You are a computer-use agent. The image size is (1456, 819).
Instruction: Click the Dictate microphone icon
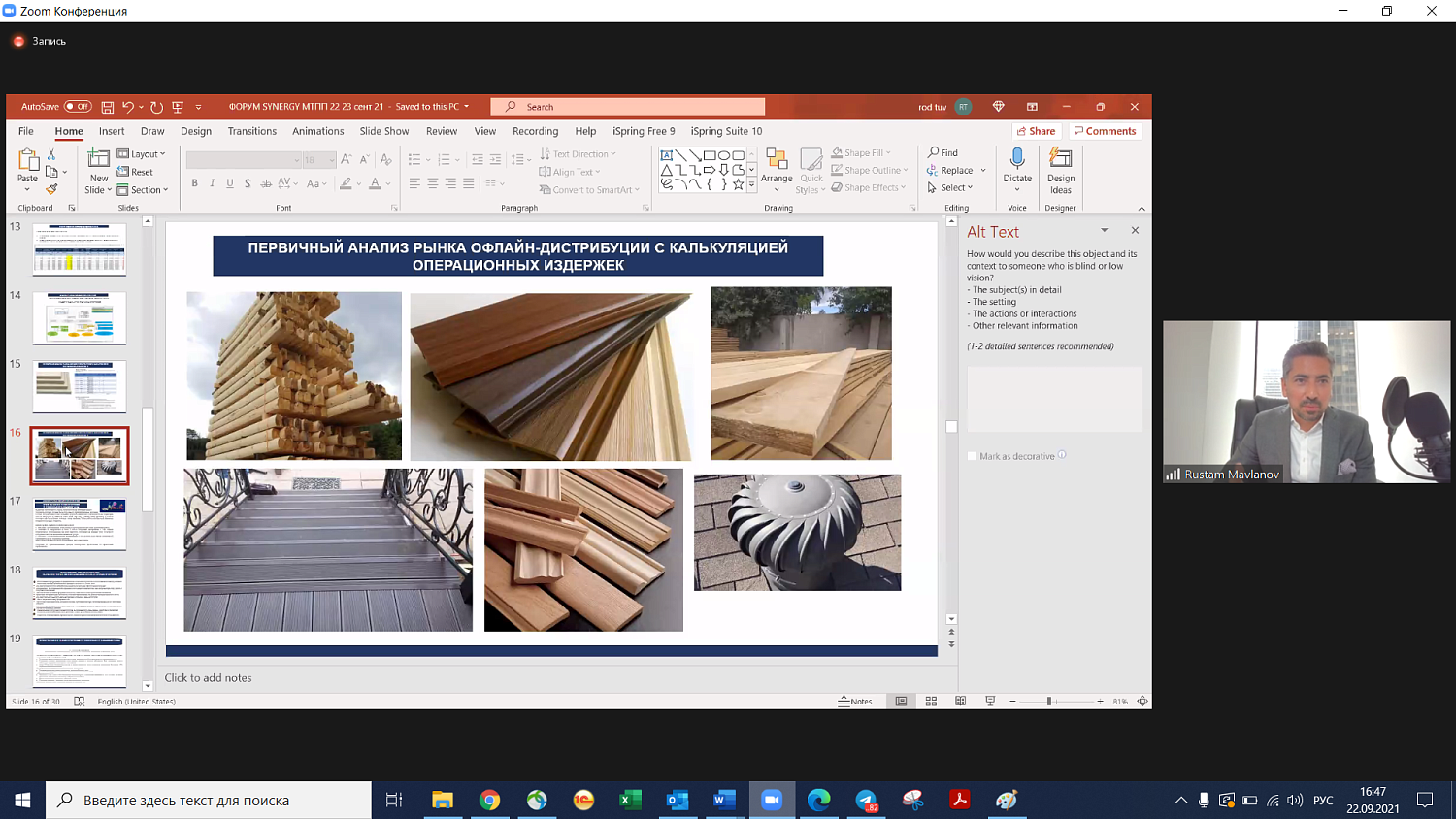tap(1017, 158)
